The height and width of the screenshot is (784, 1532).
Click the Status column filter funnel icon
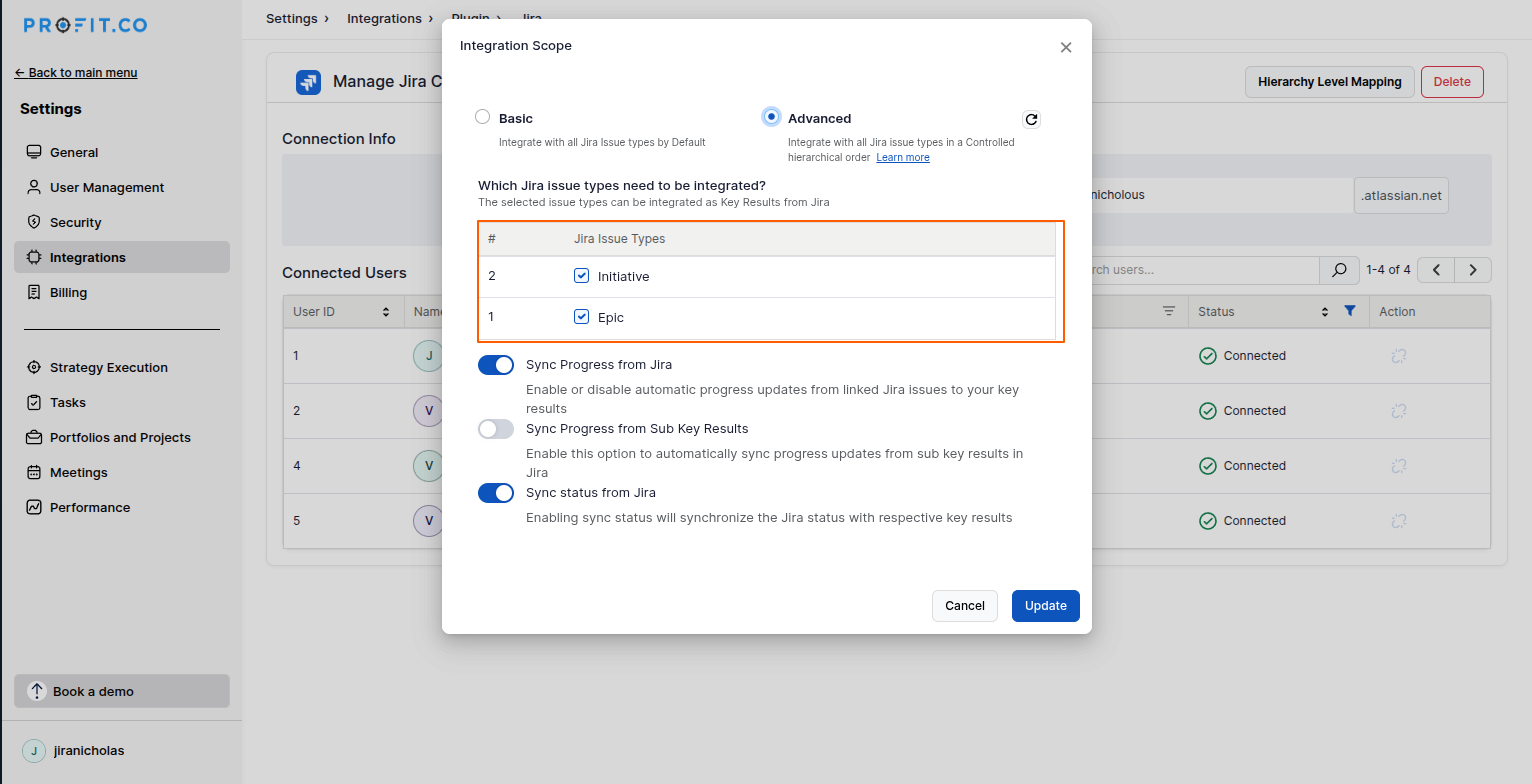[x=1350, y=311]
